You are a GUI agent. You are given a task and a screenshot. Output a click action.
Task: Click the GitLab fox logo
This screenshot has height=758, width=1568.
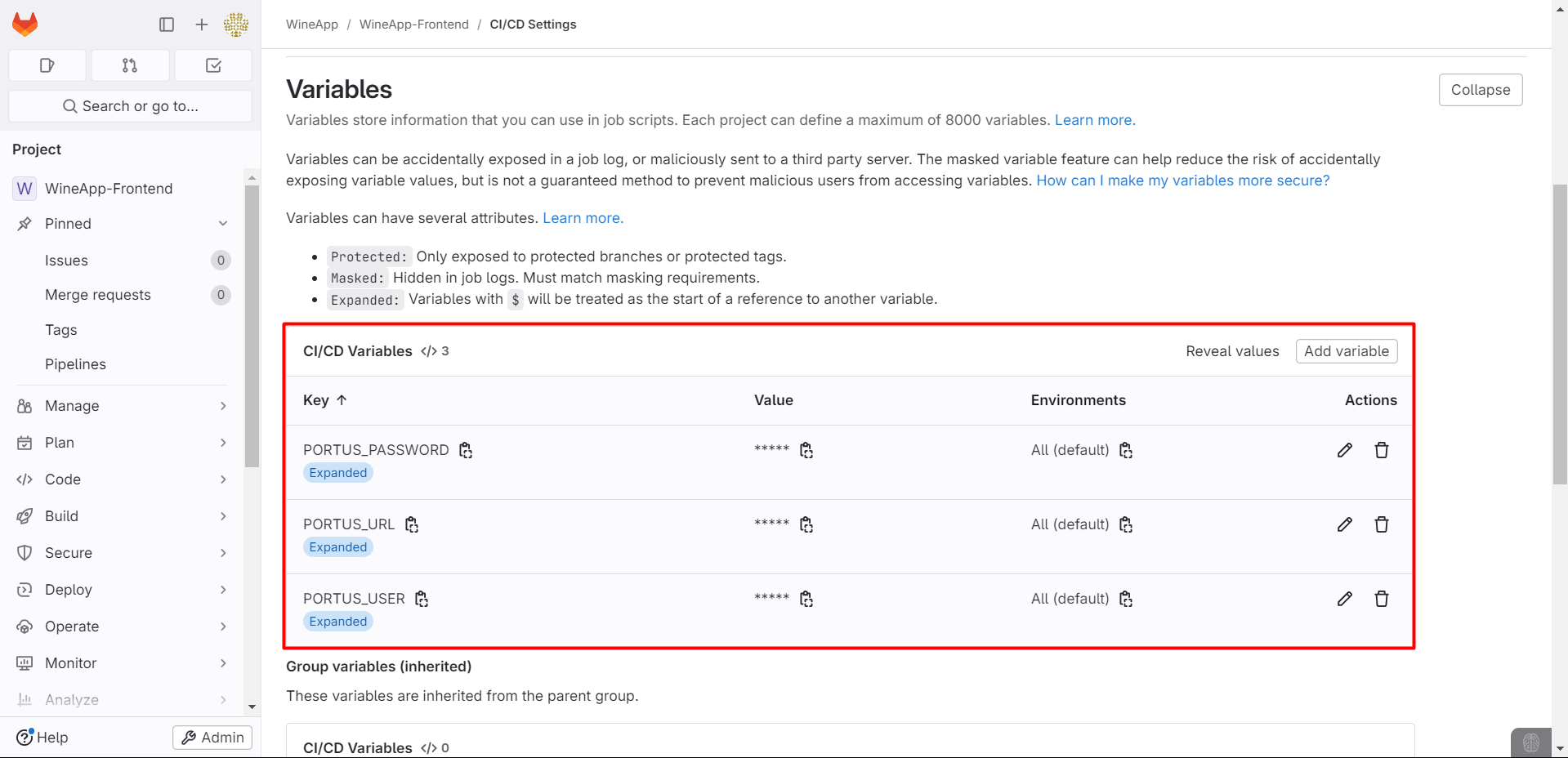click(25, 25)
